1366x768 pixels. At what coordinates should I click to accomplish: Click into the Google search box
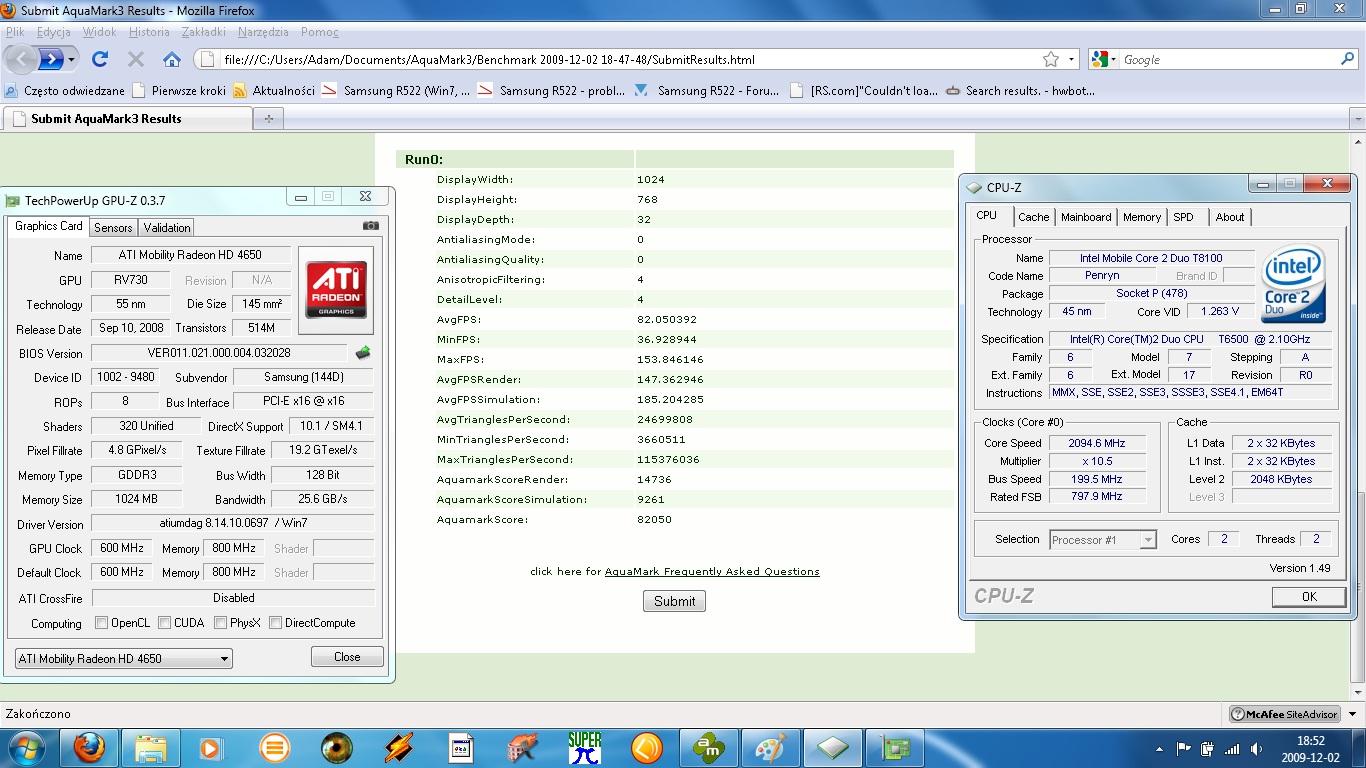click(x=1228, y=59)
